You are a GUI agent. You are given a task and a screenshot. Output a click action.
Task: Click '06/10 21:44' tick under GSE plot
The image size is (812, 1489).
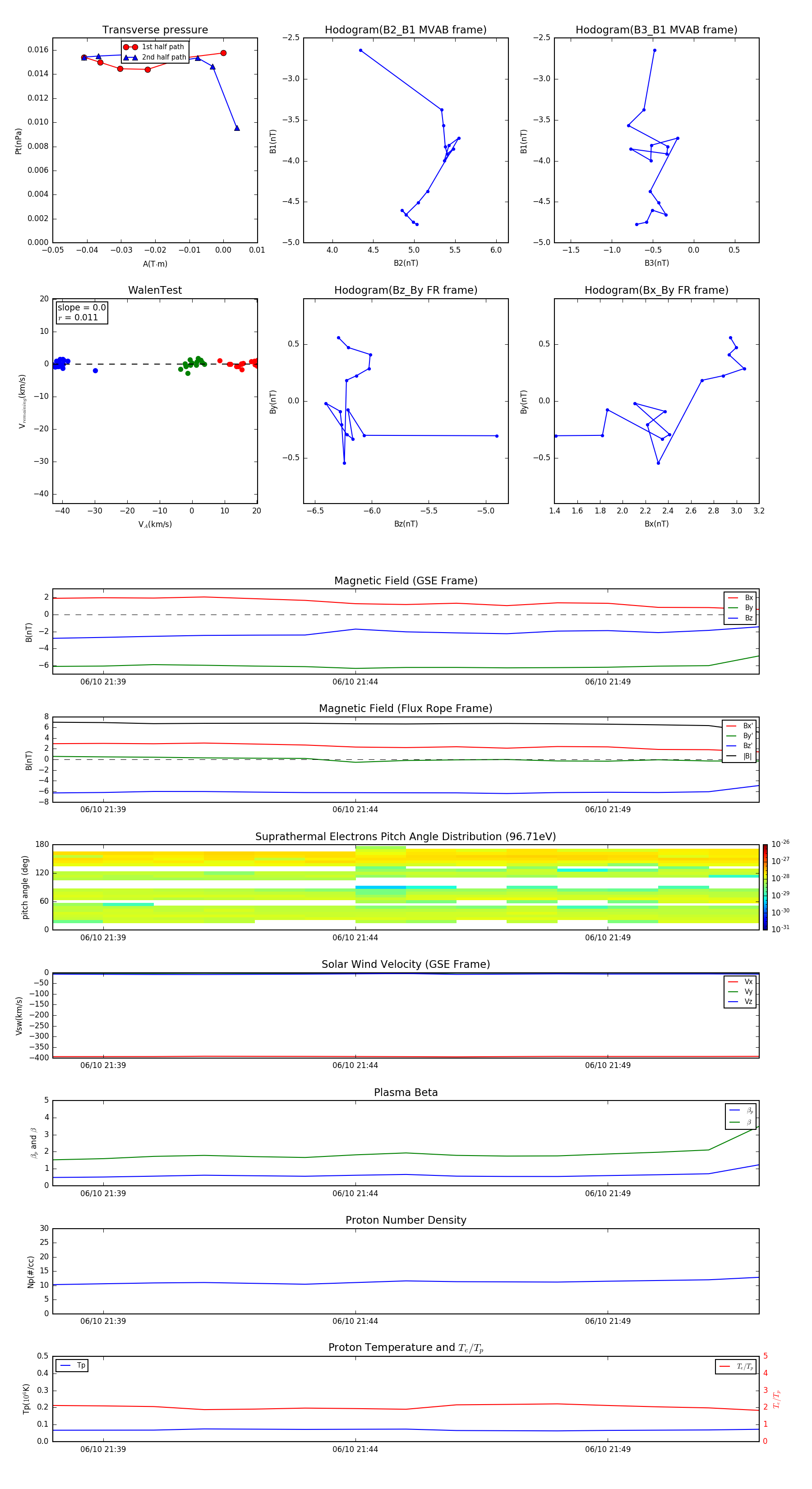[355, 682]
